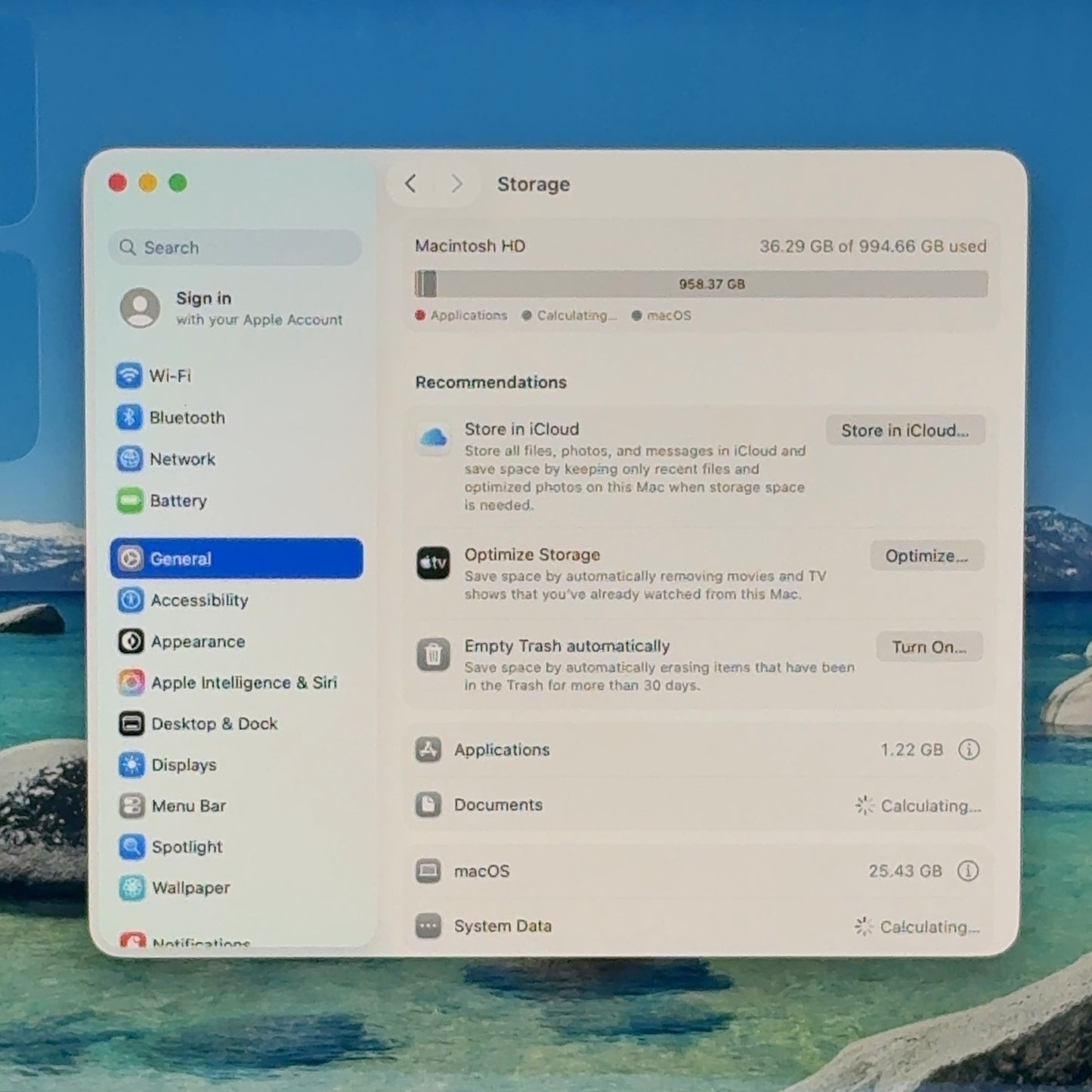Turn on Empty Trash automatically
Screen dimensions: 1092x1092
tap(929, 647)
